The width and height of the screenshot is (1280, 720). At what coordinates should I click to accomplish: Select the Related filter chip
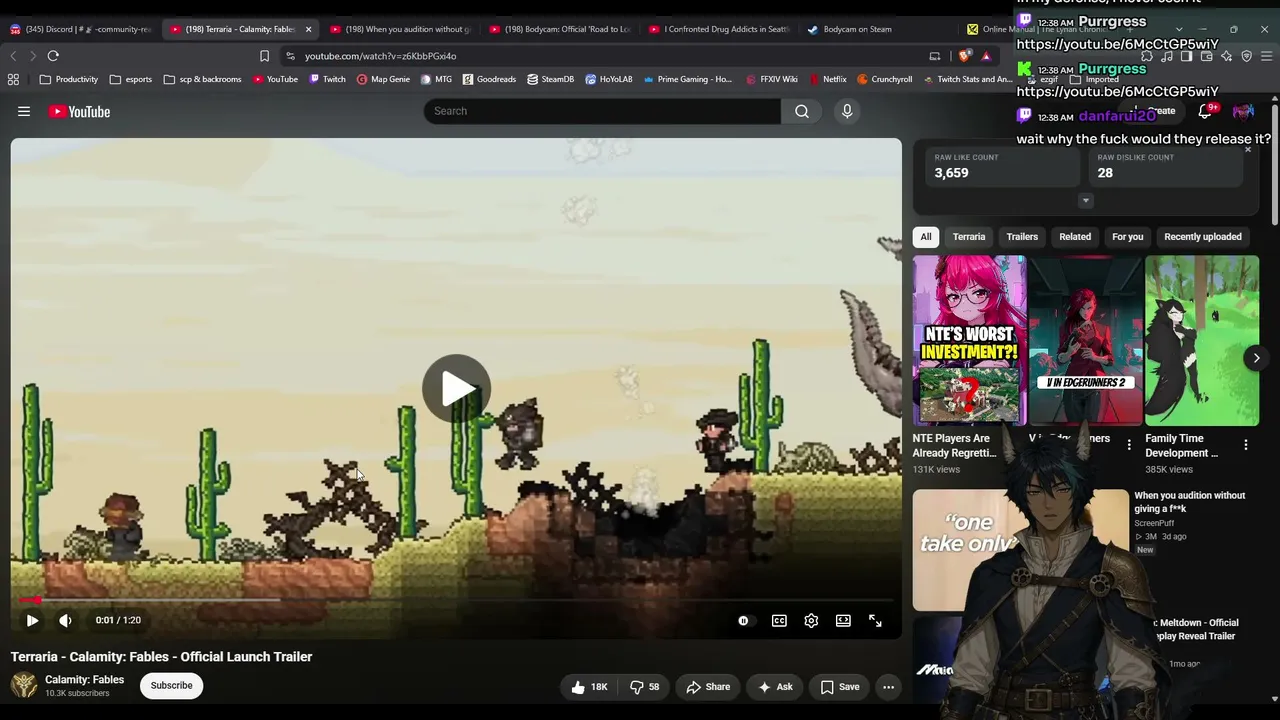[x=1075, y=237]
